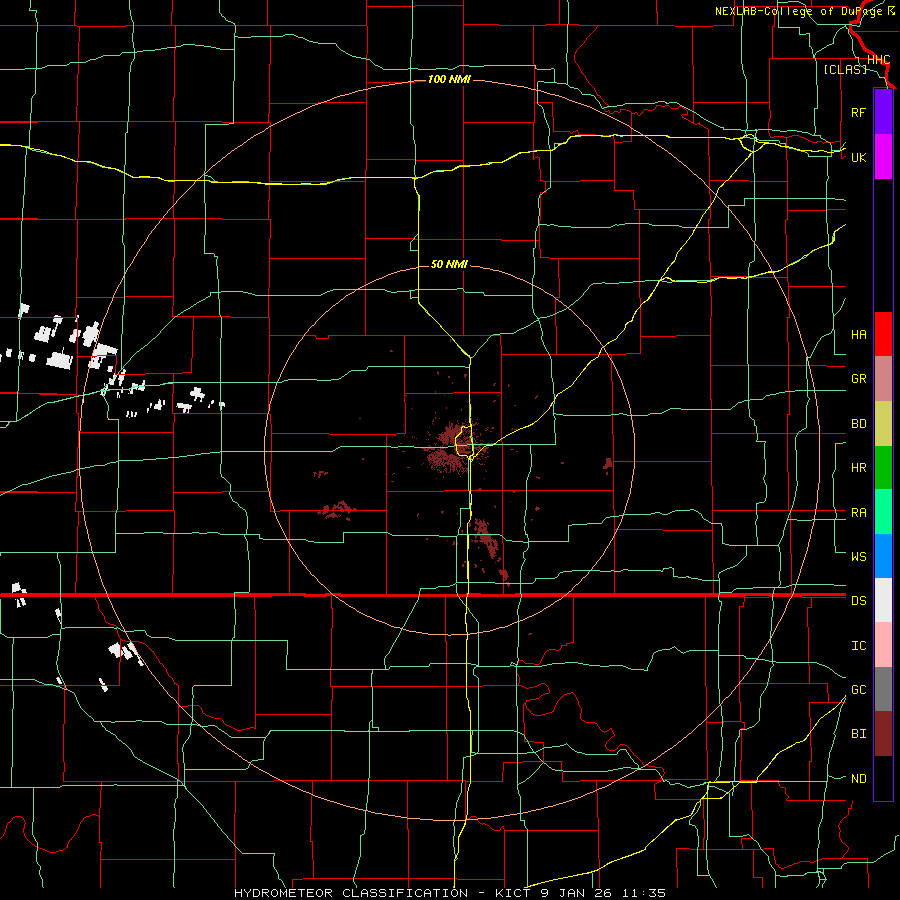Click the HR legend label
Screen dimensions: 900x900
coord(858,468)
